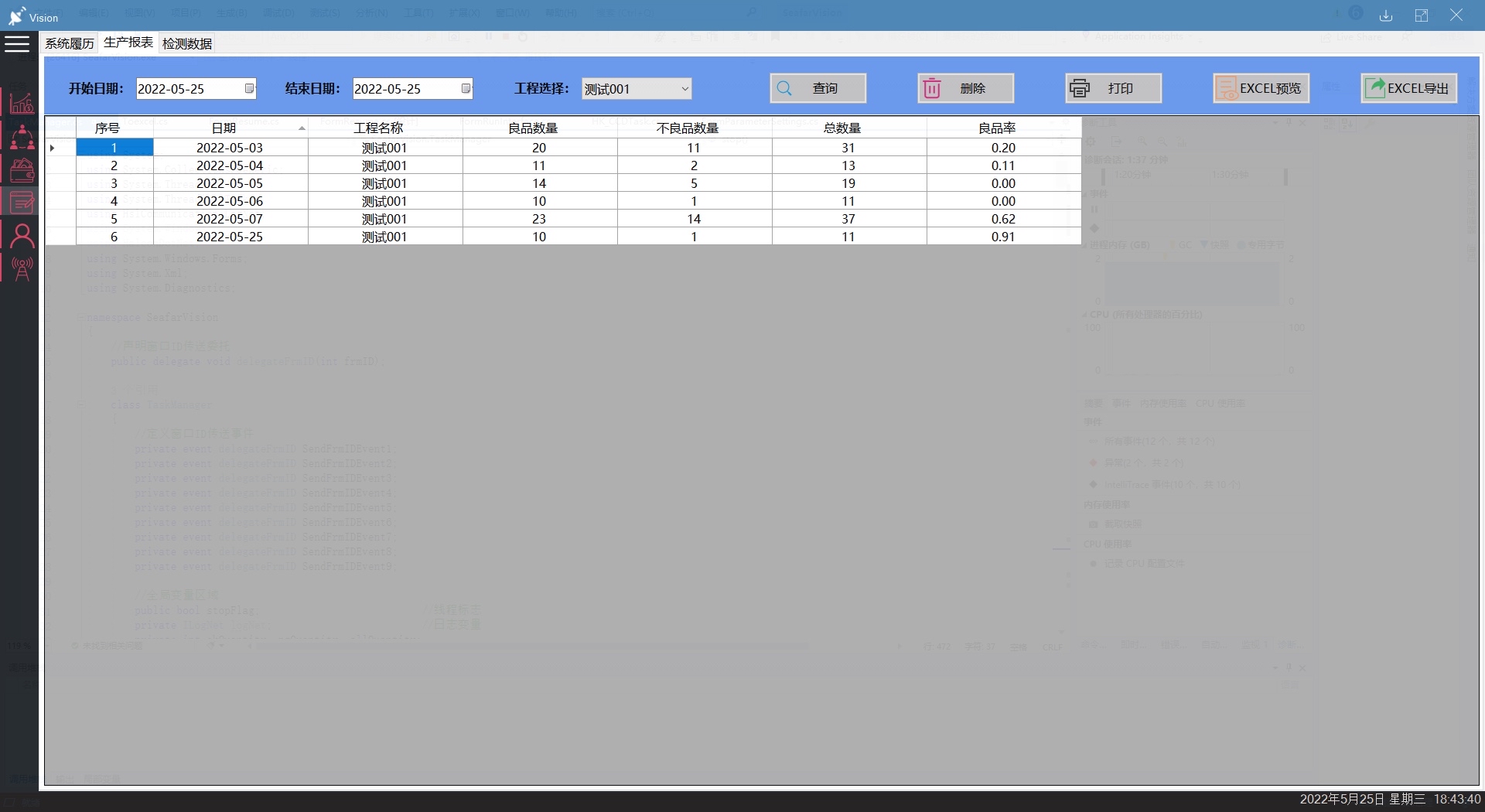Open the user profile sidebar icon

(x=22, y=235)
